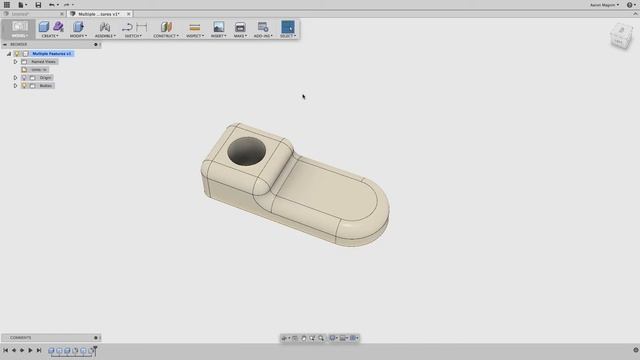Collapse the Browser panel arrow
Viewport: 640px width, 360px height.
pos(5,44)
